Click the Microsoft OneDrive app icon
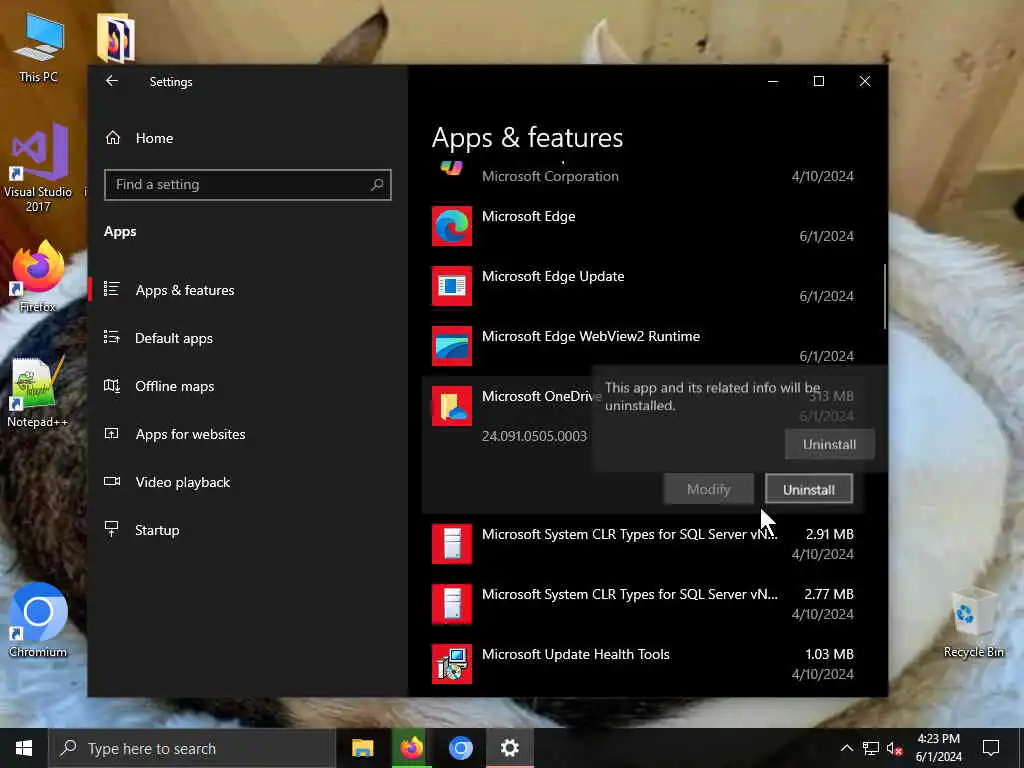The image size is (1024, 768). click(x=452, y=406)
